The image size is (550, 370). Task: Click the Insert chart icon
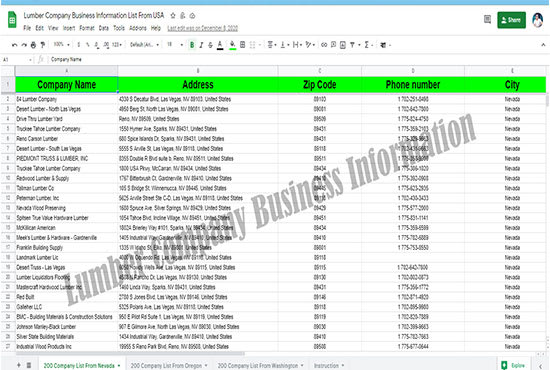(343, 45)
